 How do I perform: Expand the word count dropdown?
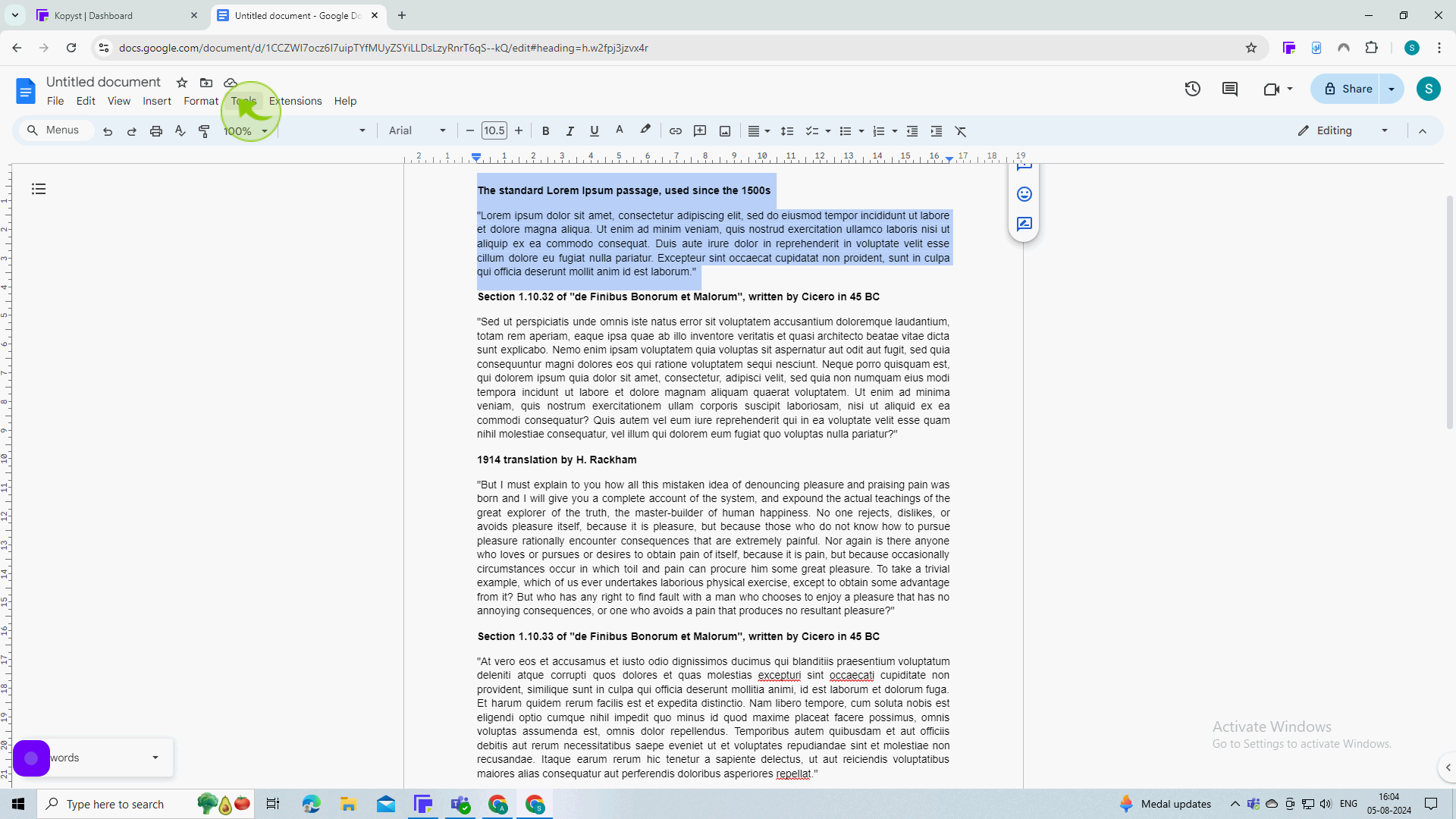155,758
